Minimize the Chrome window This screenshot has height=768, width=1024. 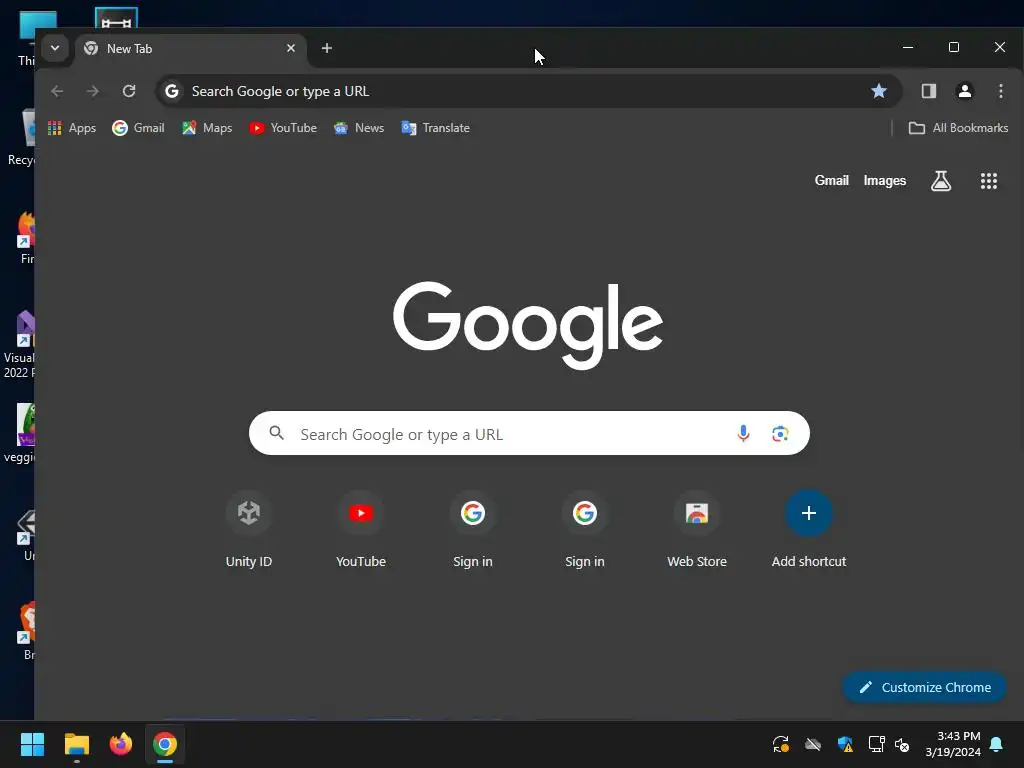[908, 48]
